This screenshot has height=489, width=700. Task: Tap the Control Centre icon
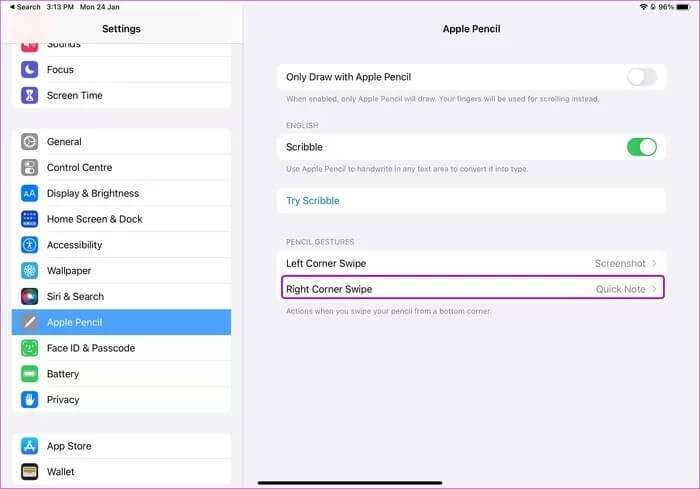pyautogui.click(x=29, y=168)
